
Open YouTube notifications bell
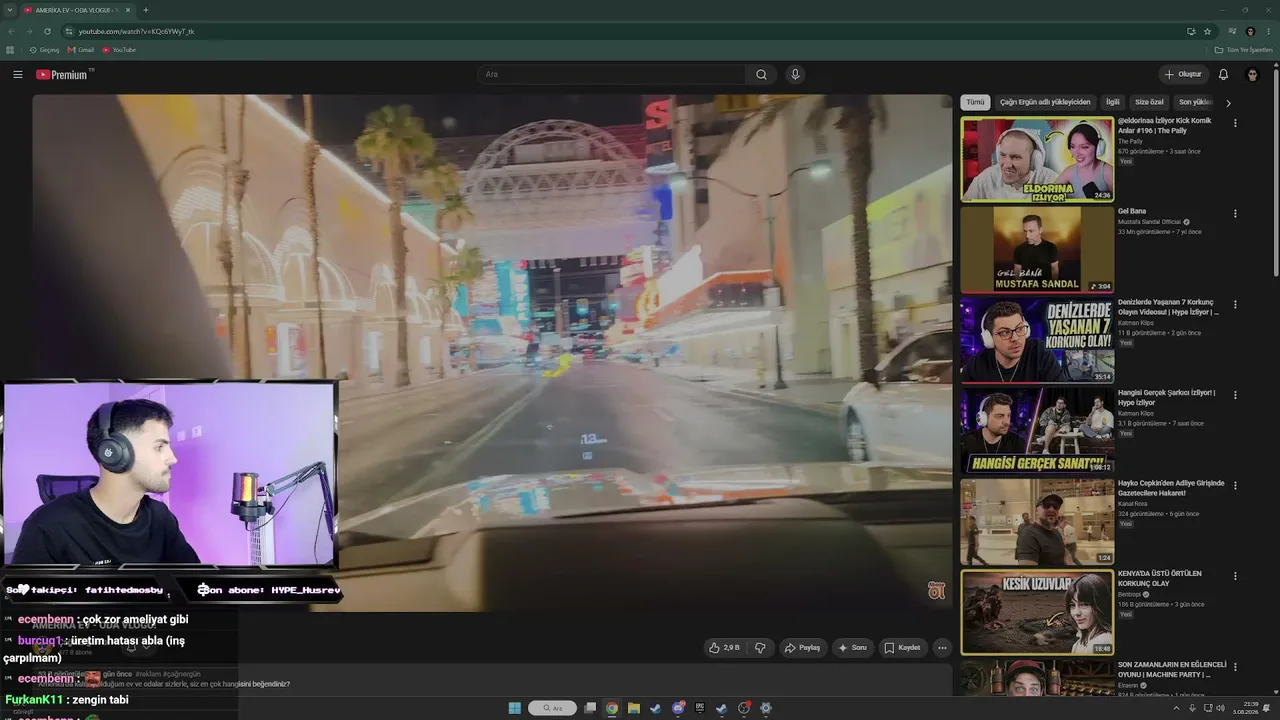tap(1223, 75)
